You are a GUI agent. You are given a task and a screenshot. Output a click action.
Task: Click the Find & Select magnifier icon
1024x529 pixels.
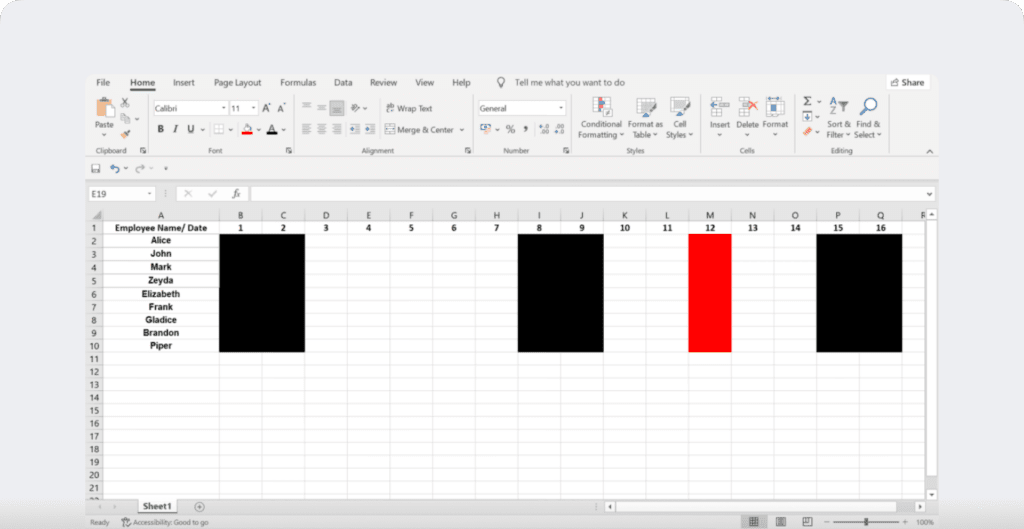868,107
